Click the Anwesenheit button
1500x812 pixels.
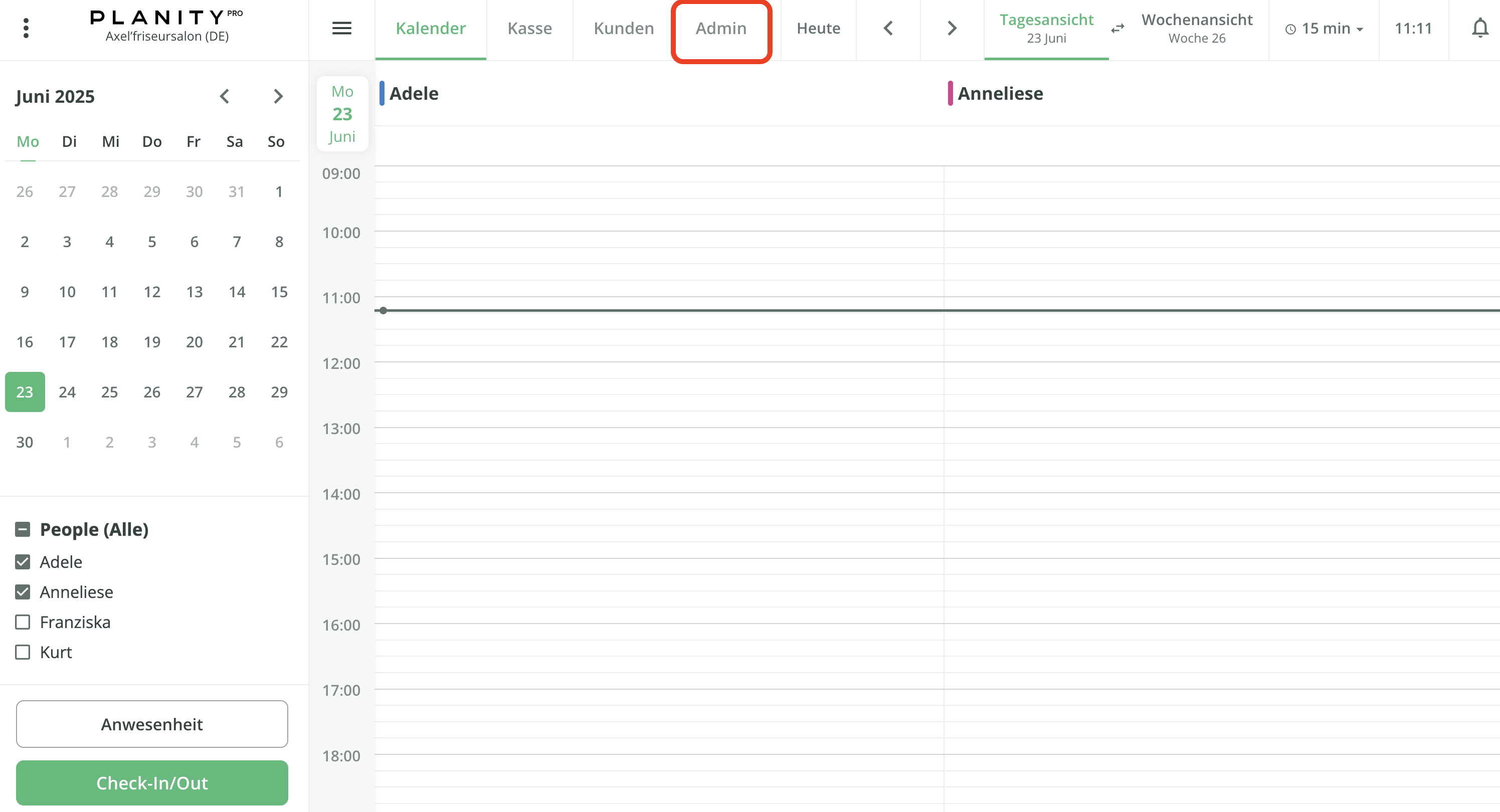click(x=151, y=724)
